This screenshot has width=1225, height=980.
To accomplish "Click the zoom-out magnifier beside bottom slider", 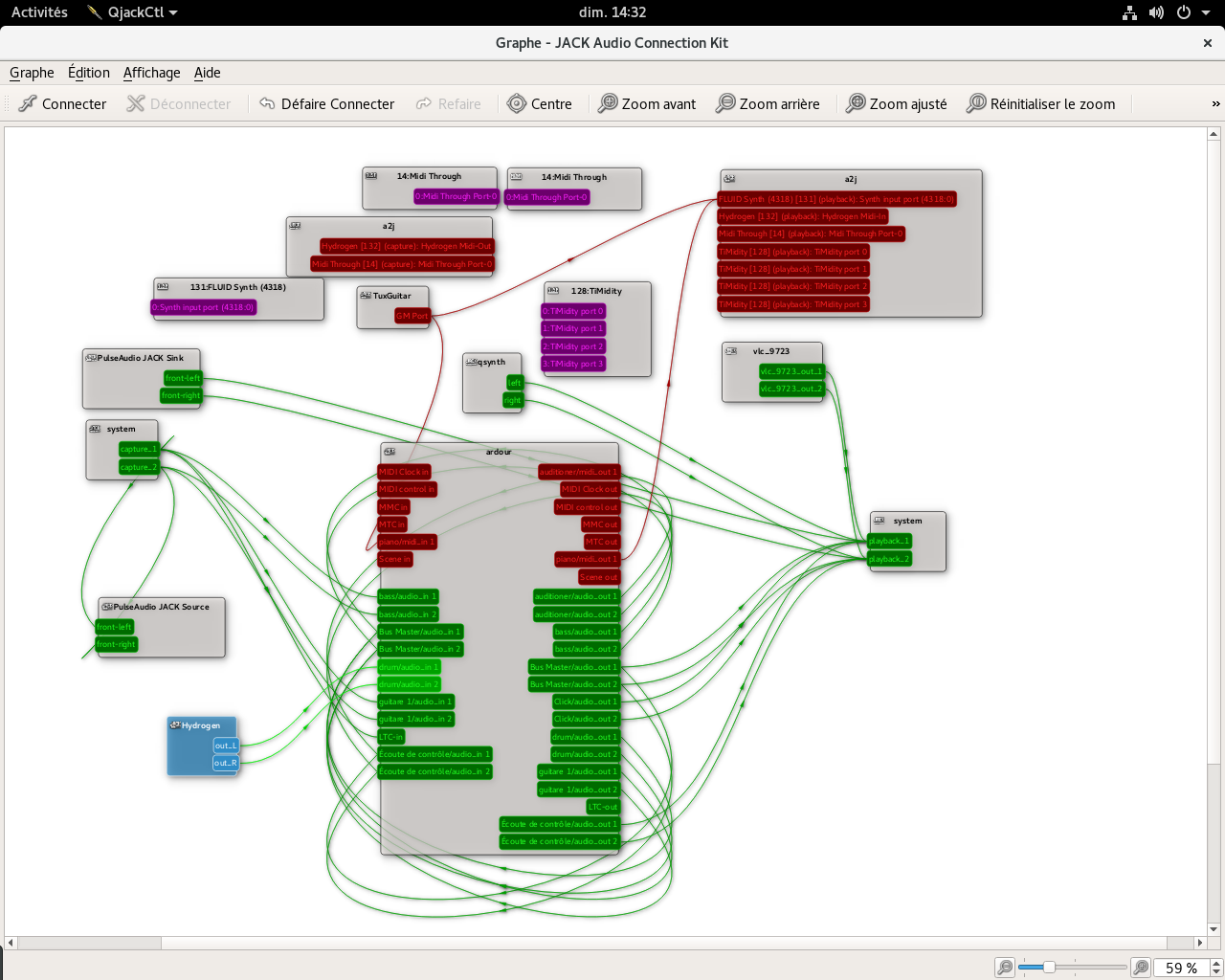I will [x=1005, y=968].
